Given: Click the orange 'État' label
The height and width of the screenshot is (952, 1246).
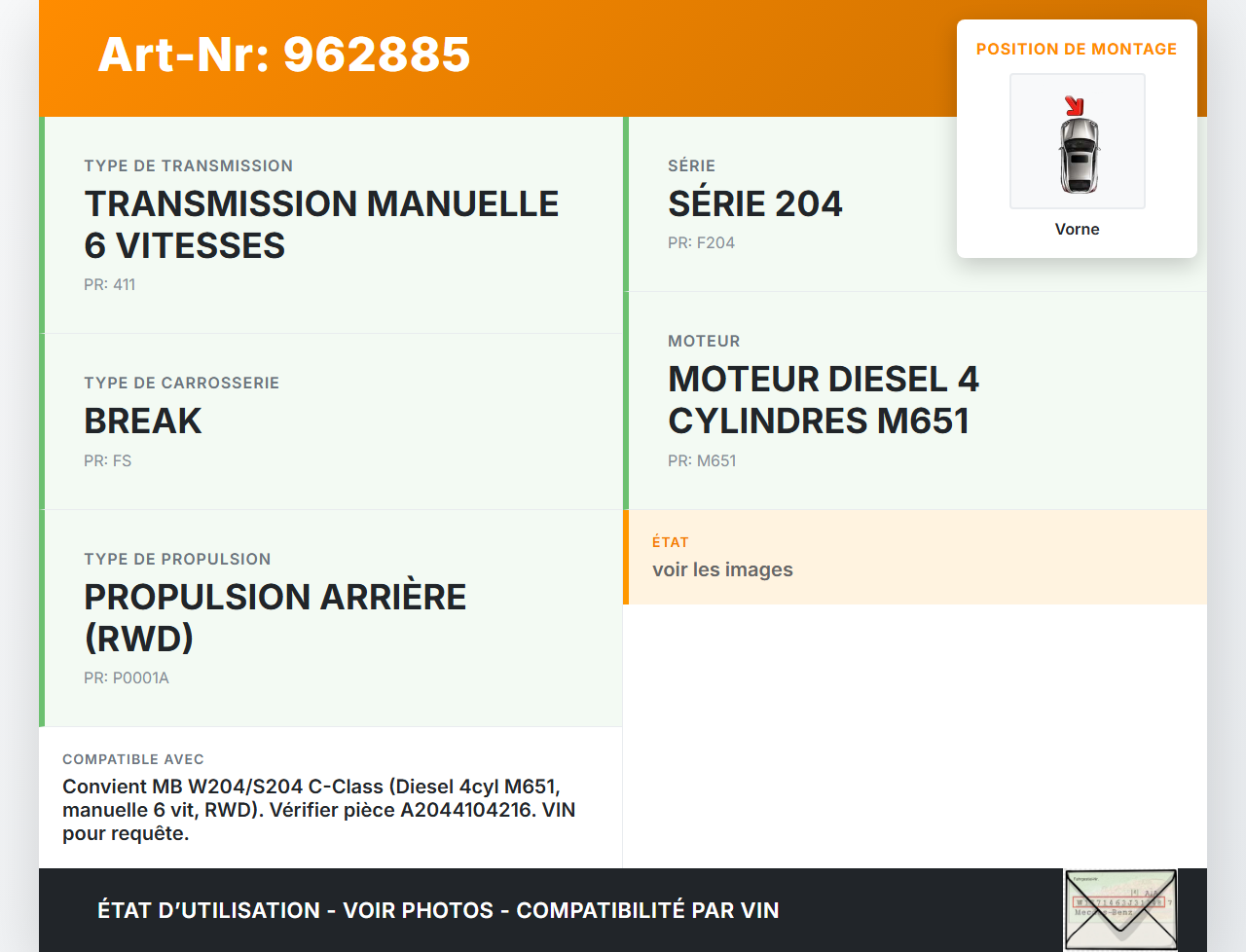Looking at the screenshot, I should pos(670,542).
